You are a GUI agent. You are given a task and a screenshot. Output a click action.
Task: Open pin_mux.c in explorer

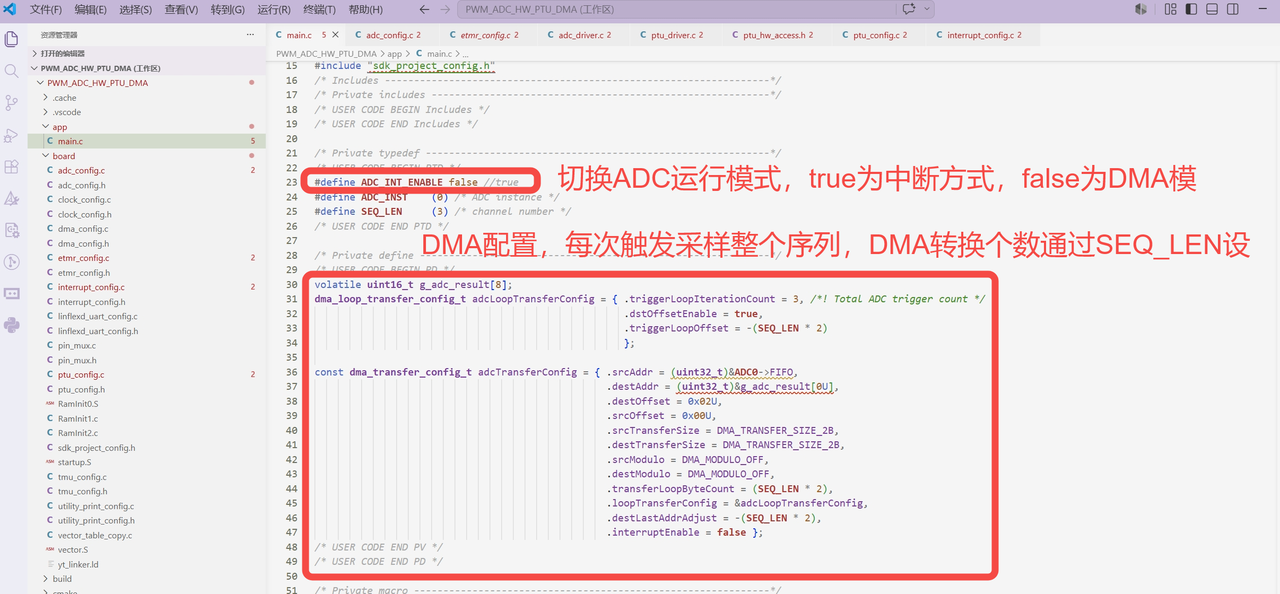tap(147, 346)
